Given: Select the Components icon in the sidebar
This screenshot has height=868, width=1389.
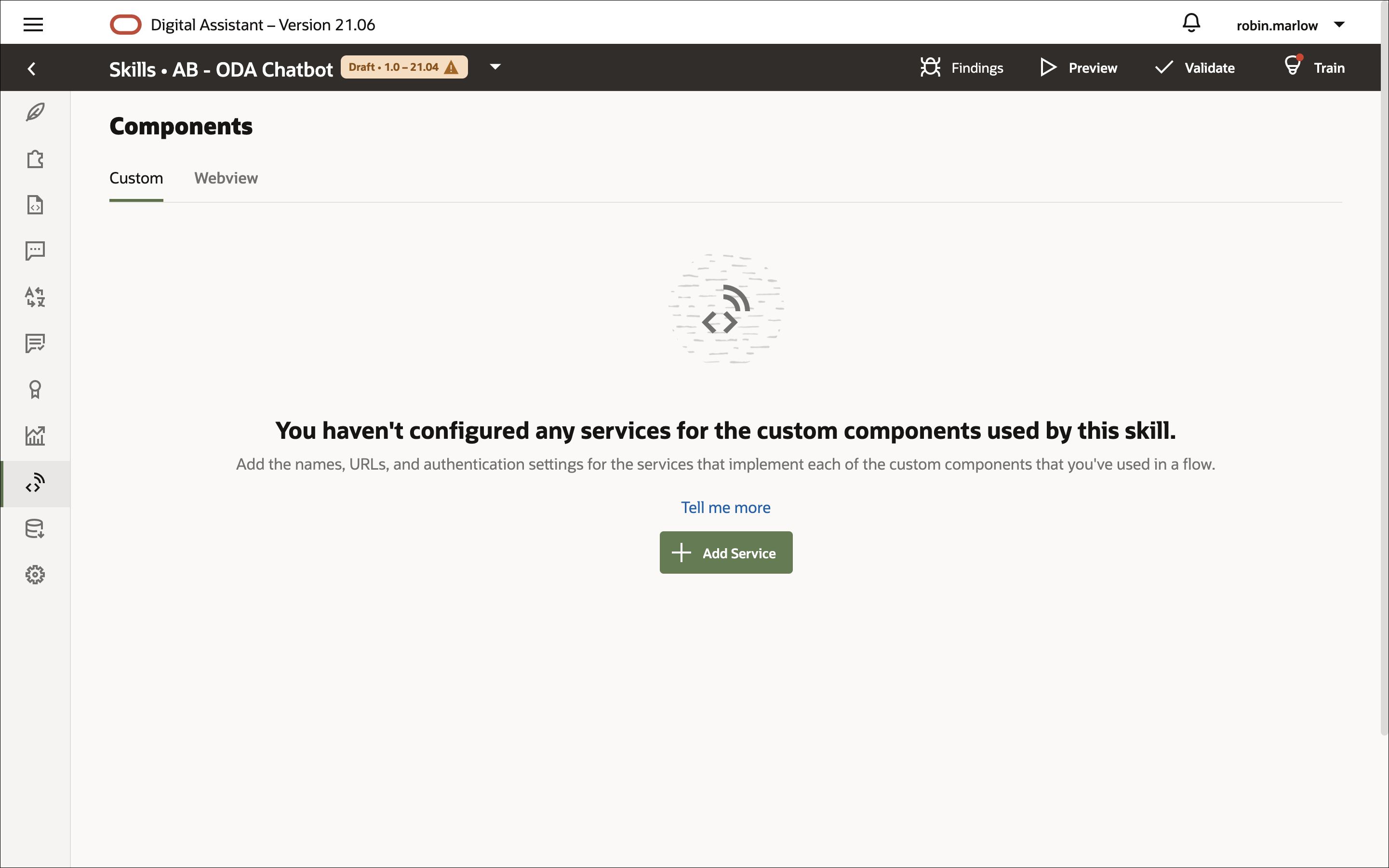Looking at the screenshot, I should [x=35, y=483].
